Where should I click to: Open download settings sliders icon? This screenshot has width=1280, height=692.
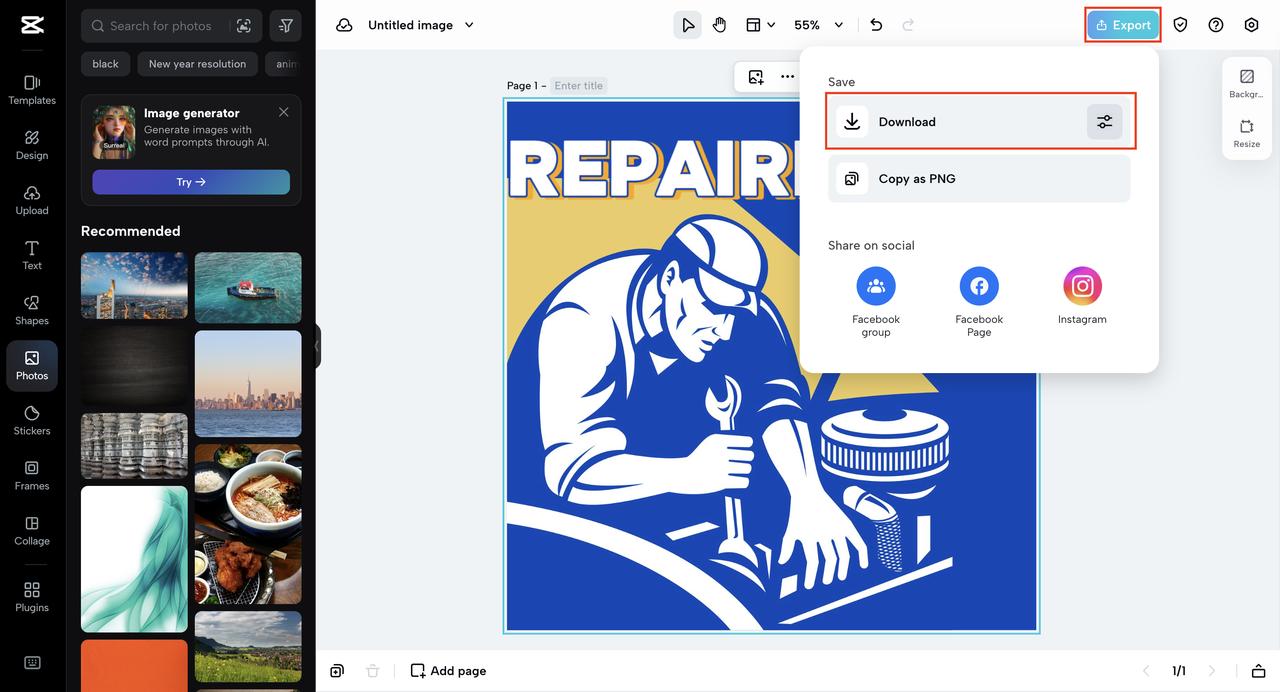point(1105,122)
